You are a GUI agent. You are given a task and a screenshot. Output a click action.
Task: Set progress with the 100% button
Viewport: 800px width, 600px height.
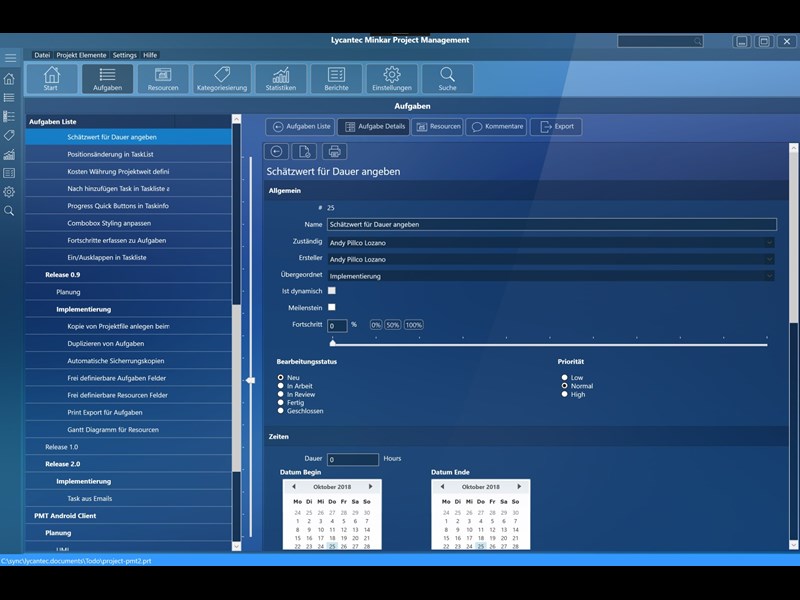(x=413, y=325)
